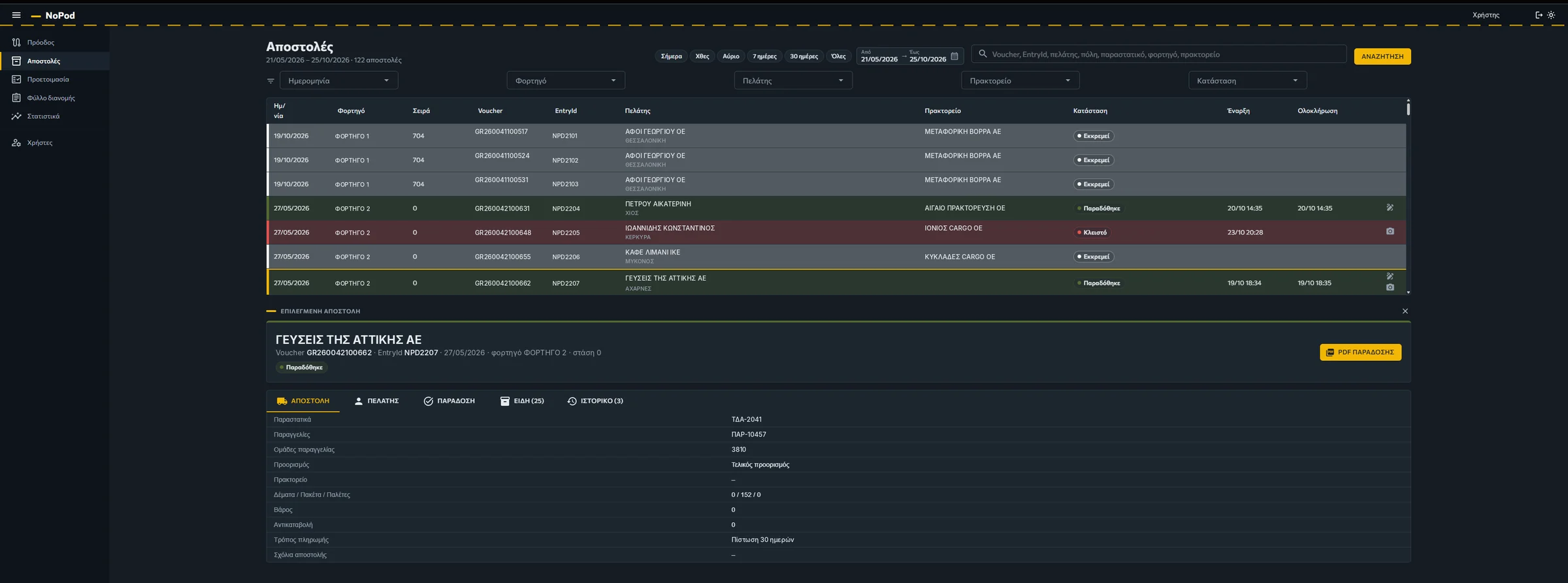This screenshot has height=583, width=1568.
Task: Click the calendar icon of the date range
Action: 955,56
